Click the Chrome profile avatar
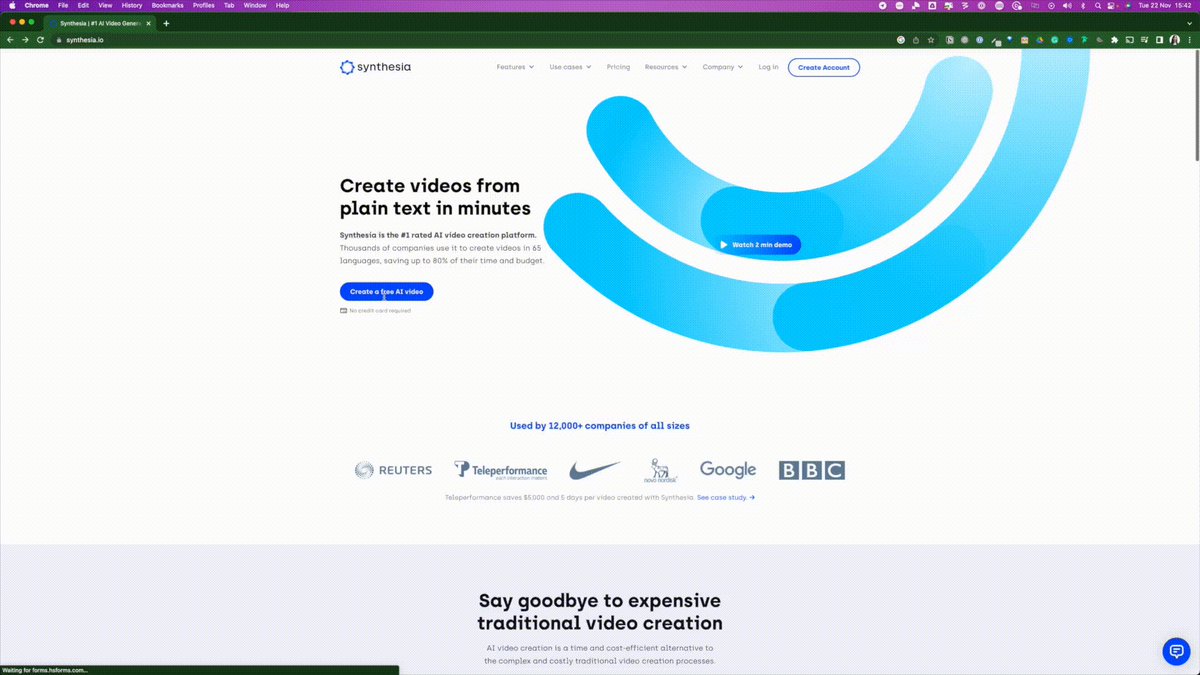The image size is (1200, 675). click(1174, 40)
